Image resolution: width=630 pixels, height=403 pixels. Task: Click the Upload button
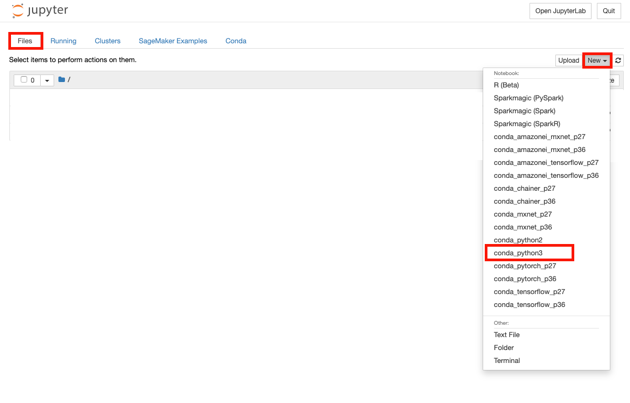coord(568,61)
